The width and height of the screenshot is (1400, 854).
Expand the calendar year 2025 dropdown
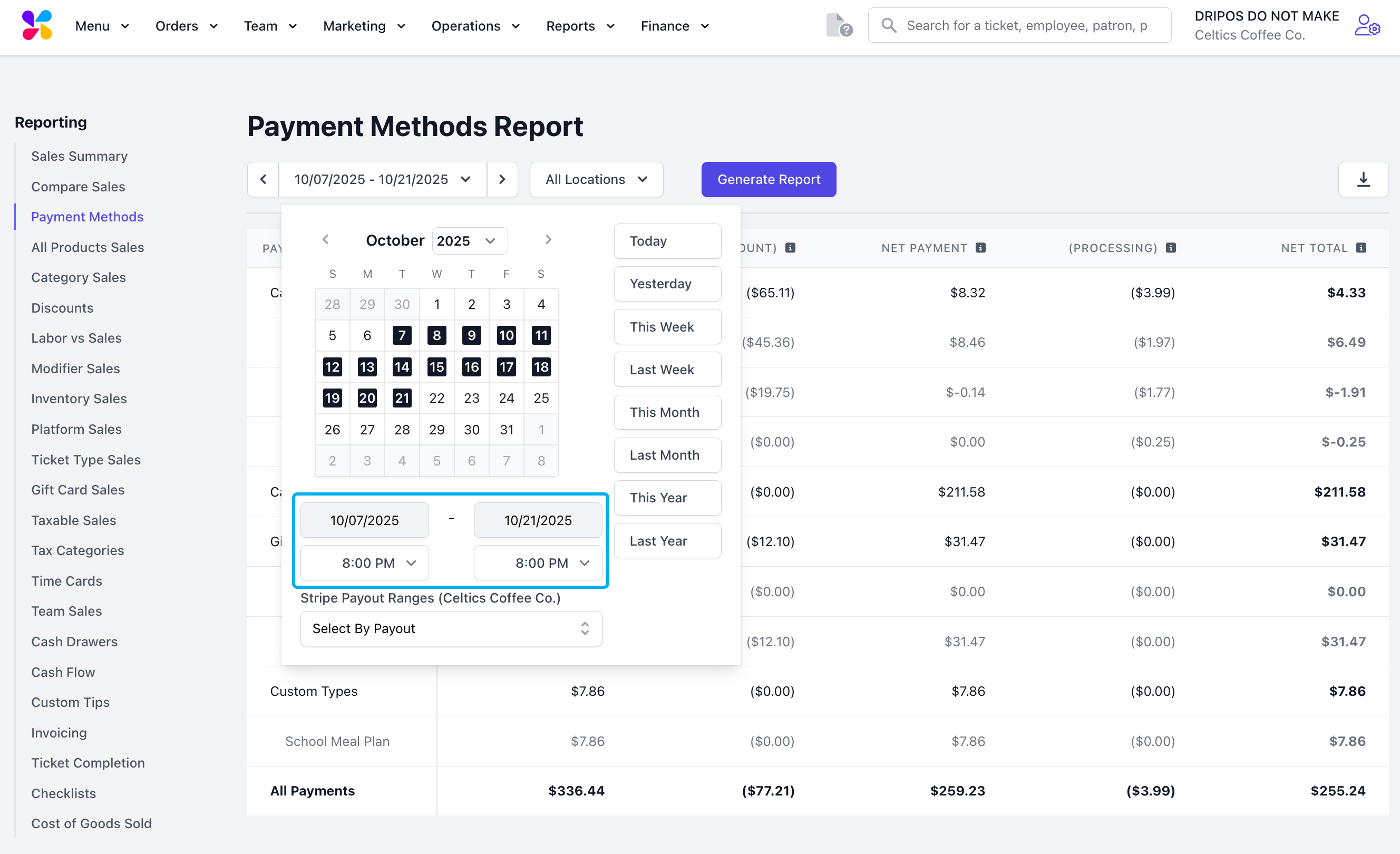click(469, 241)
